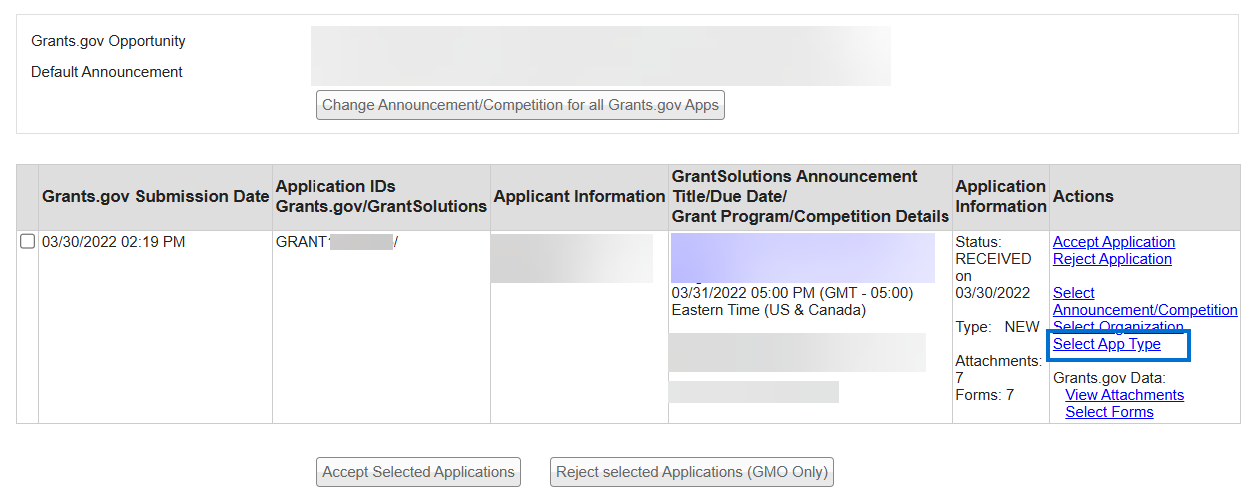Screen dimensions: 1260x501
Task: Click the GRANT application ID text
Action: click(302, 242)
